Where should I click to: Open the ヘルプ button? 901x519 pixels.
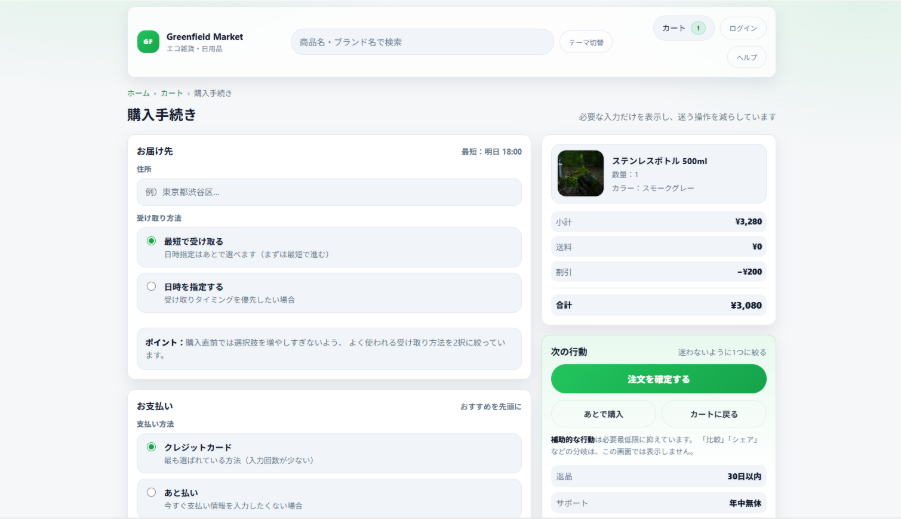pyautogui.click(x=746, y=57)
